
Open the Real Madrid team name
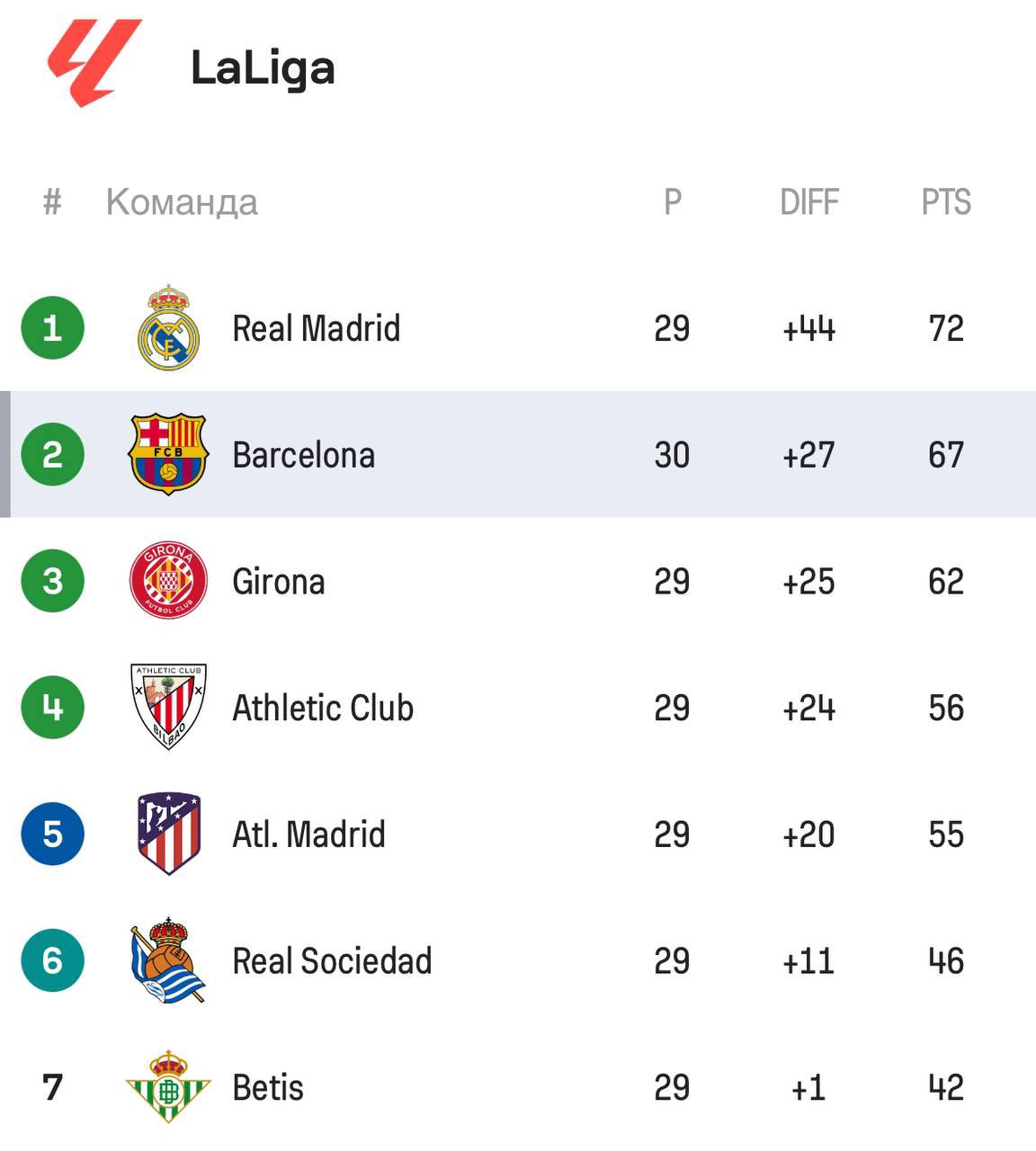(317, 328)
